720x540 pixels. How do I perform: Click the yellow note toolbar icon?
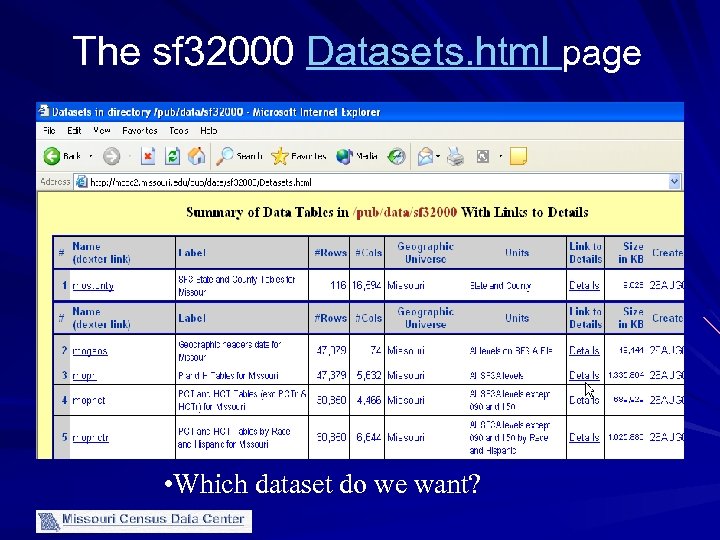(x=518, y=156)
